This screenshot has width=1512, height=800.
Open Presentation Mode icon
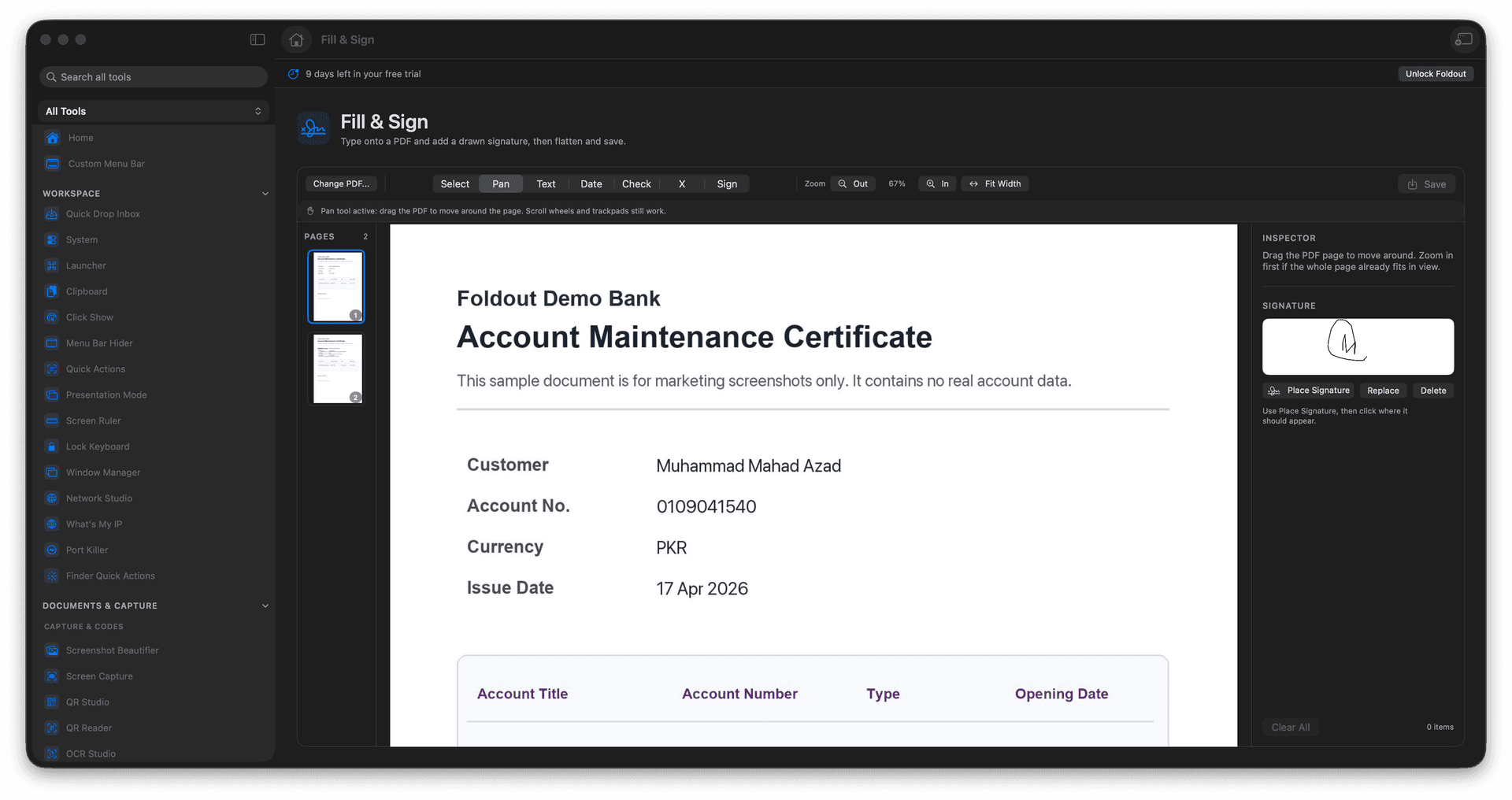51,395
